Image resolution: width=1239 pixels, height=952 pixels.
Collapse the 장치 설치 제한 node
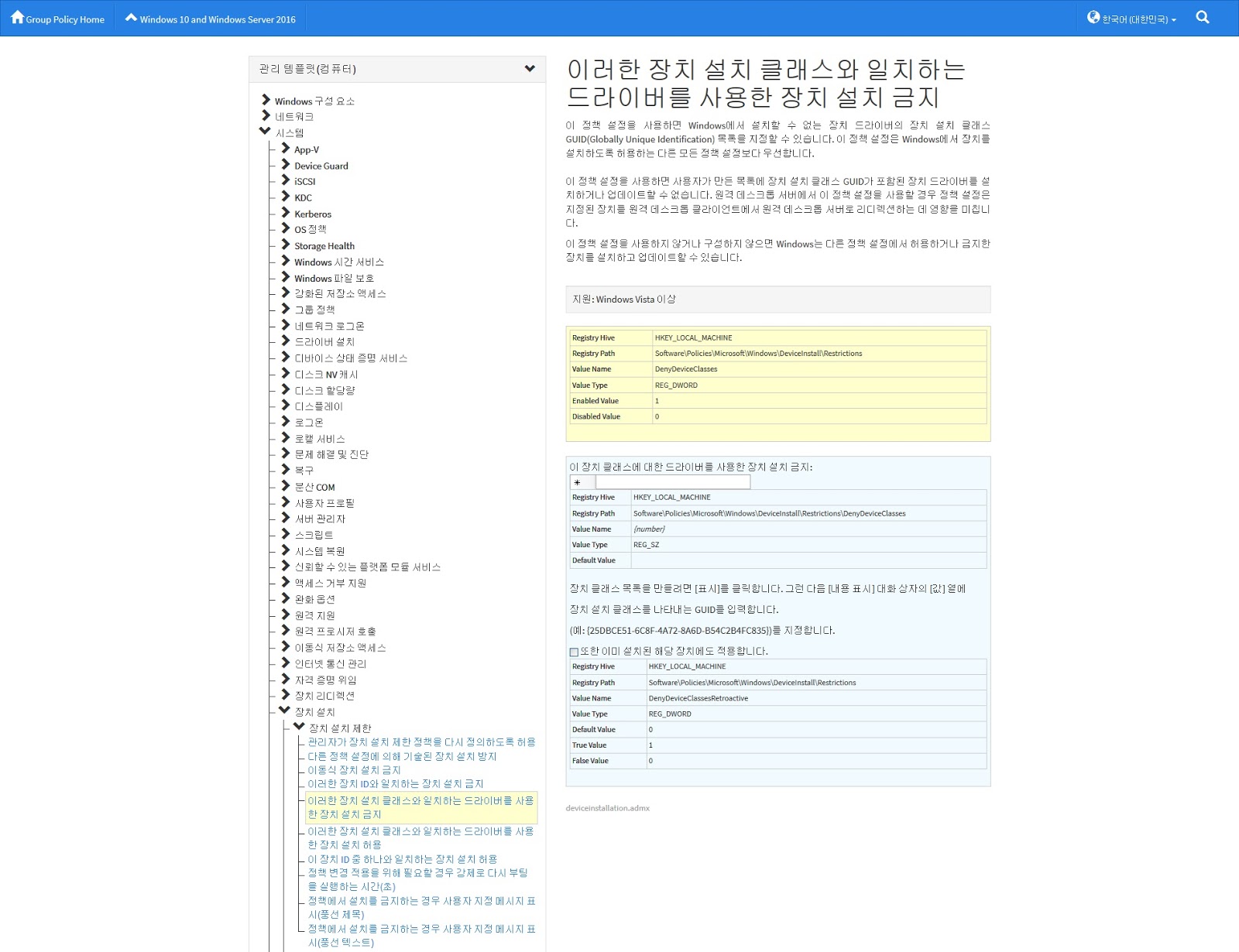(x=299, y=727)
